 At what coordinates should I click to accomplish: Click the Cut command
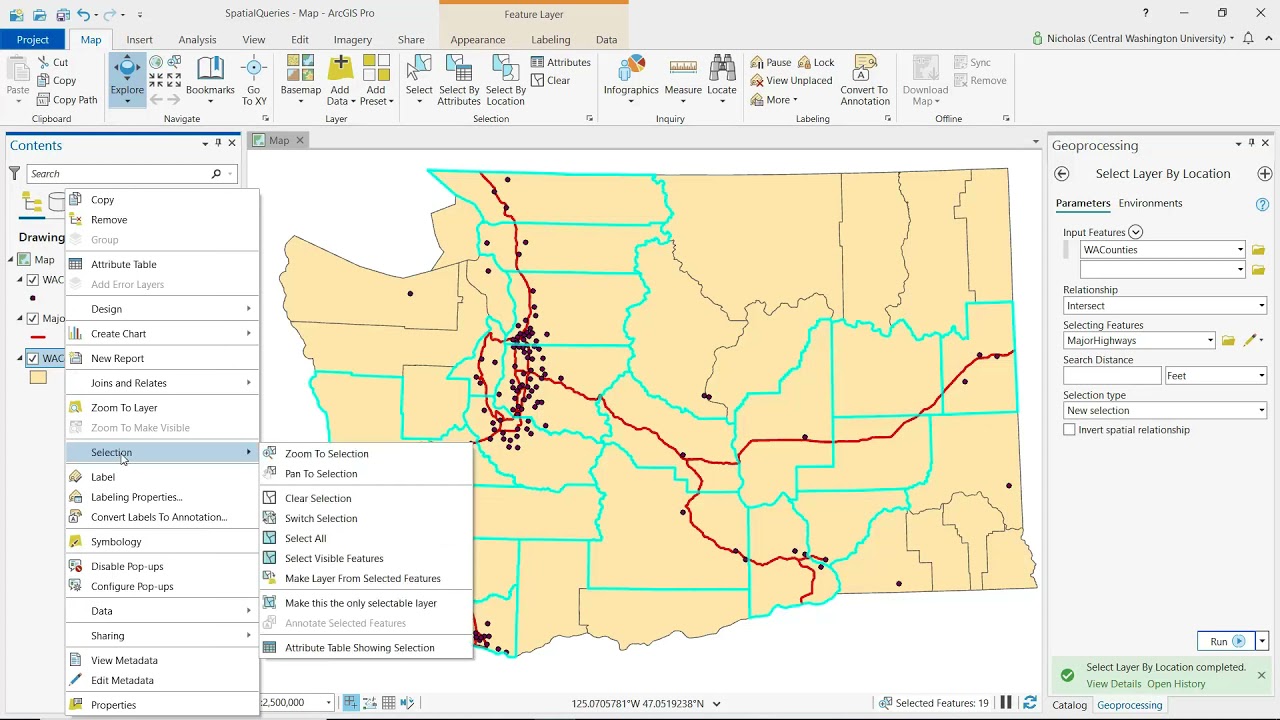click(53, 62)
